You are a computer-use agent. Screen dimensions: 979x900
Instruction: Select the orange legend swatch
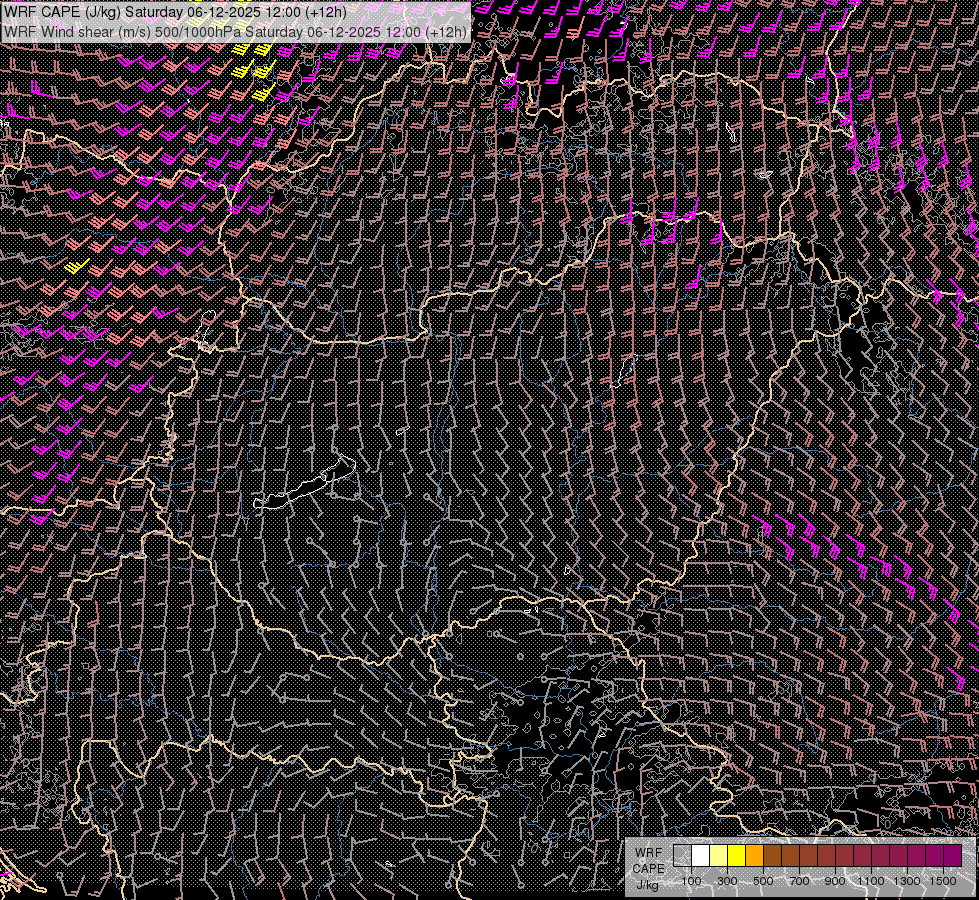coord(754,856)
